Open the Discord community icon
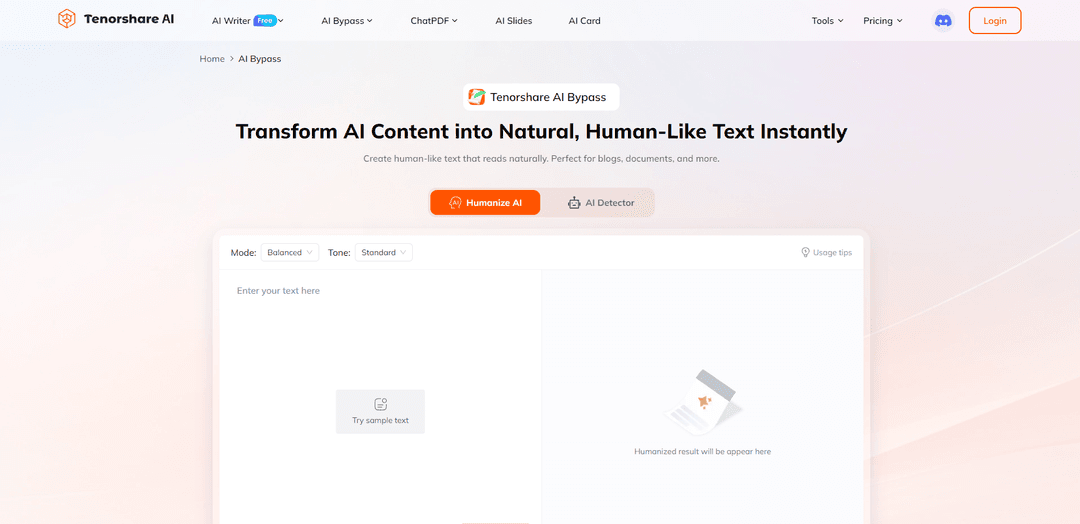The height and width of the screenshot is (524, 1080). [942, 21]
